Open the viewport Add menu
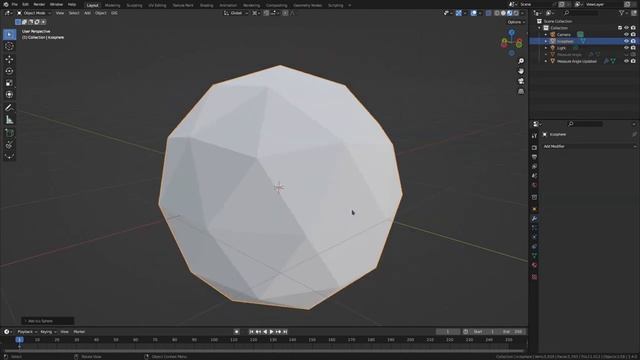This screenshot has height=360, width=640. pos(87,13)
